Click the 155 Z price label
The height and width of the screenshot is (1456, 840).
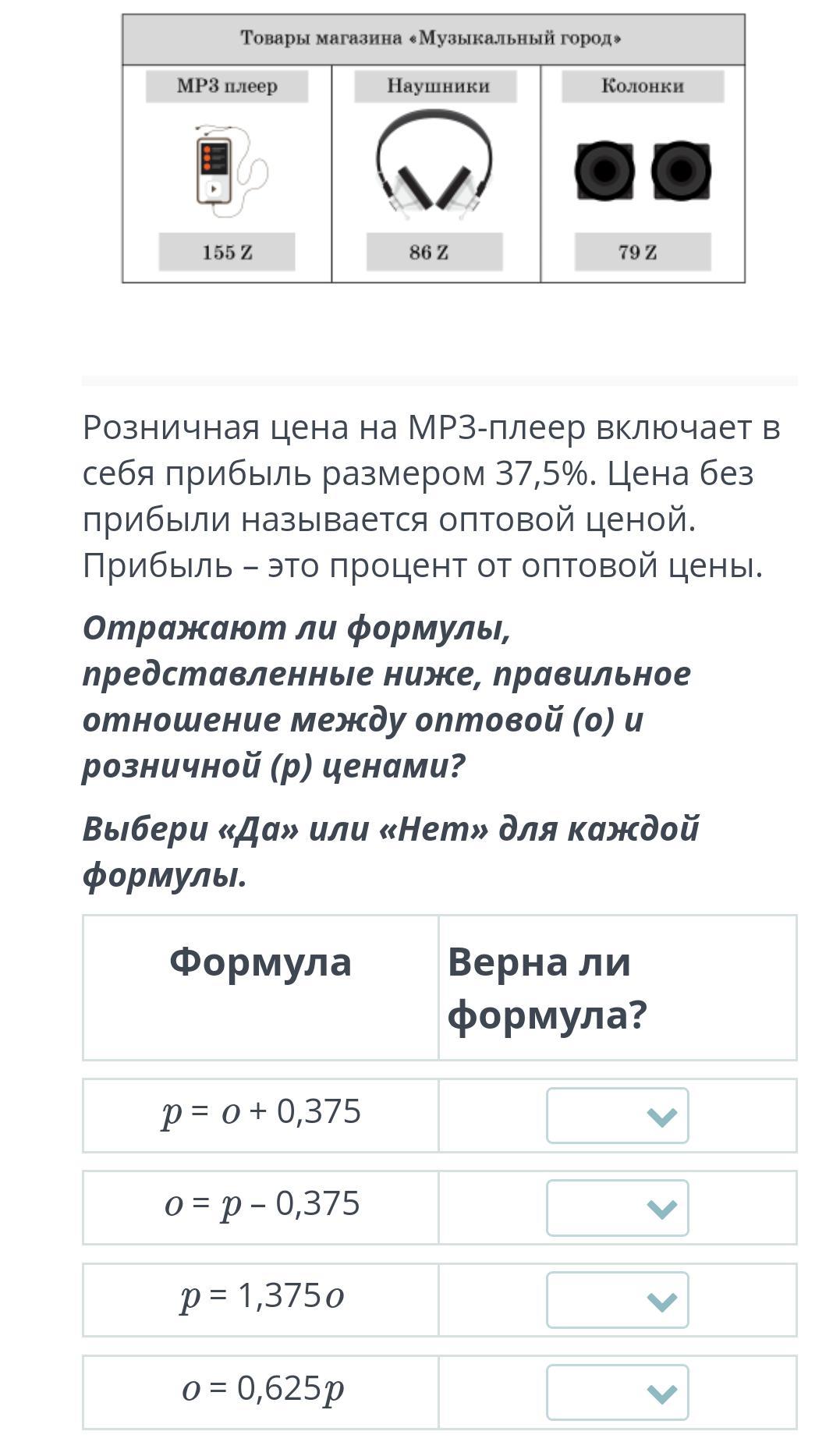tap(227, 252)
